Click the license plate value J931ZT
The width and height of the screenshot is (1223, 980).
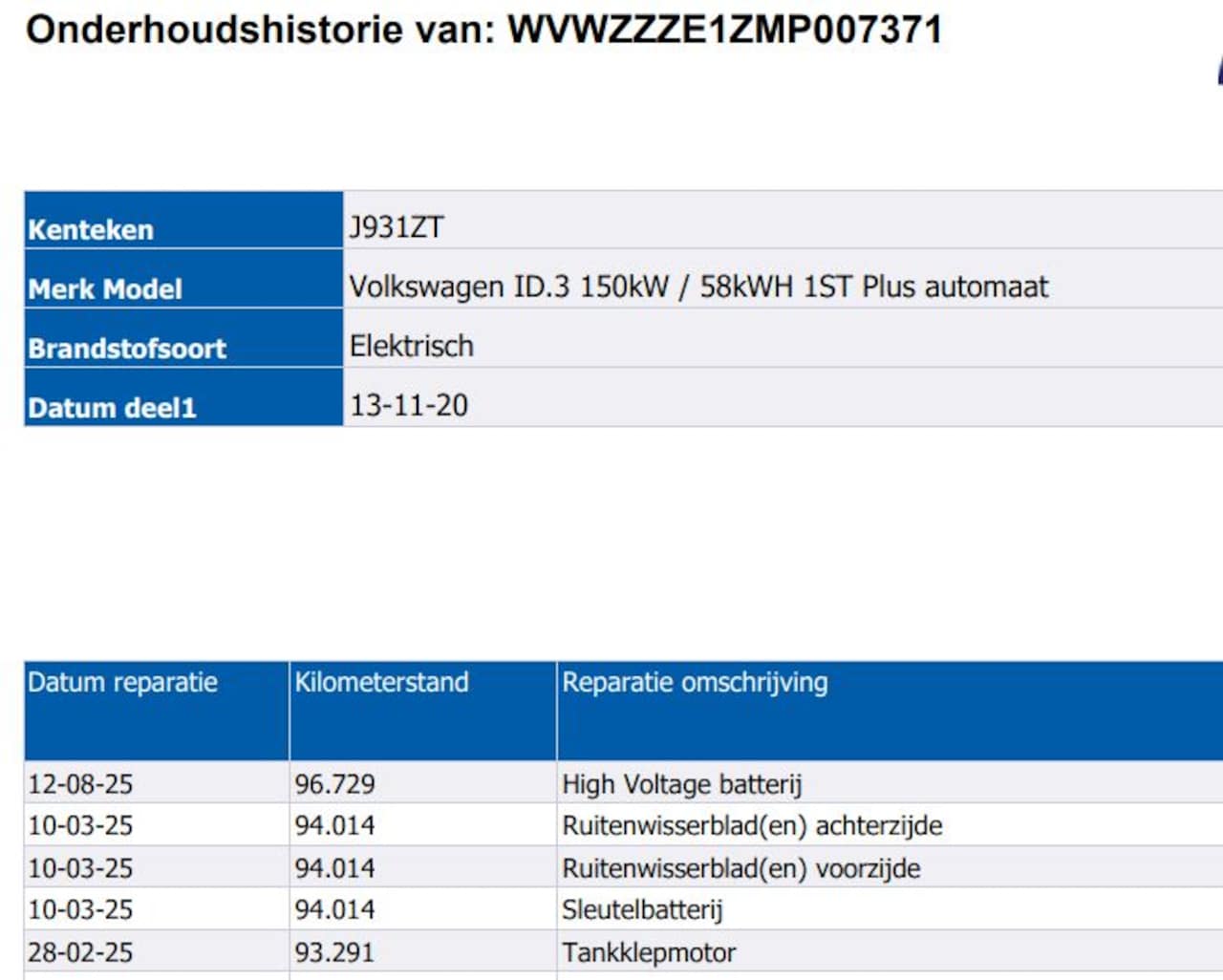click(397, 227)
